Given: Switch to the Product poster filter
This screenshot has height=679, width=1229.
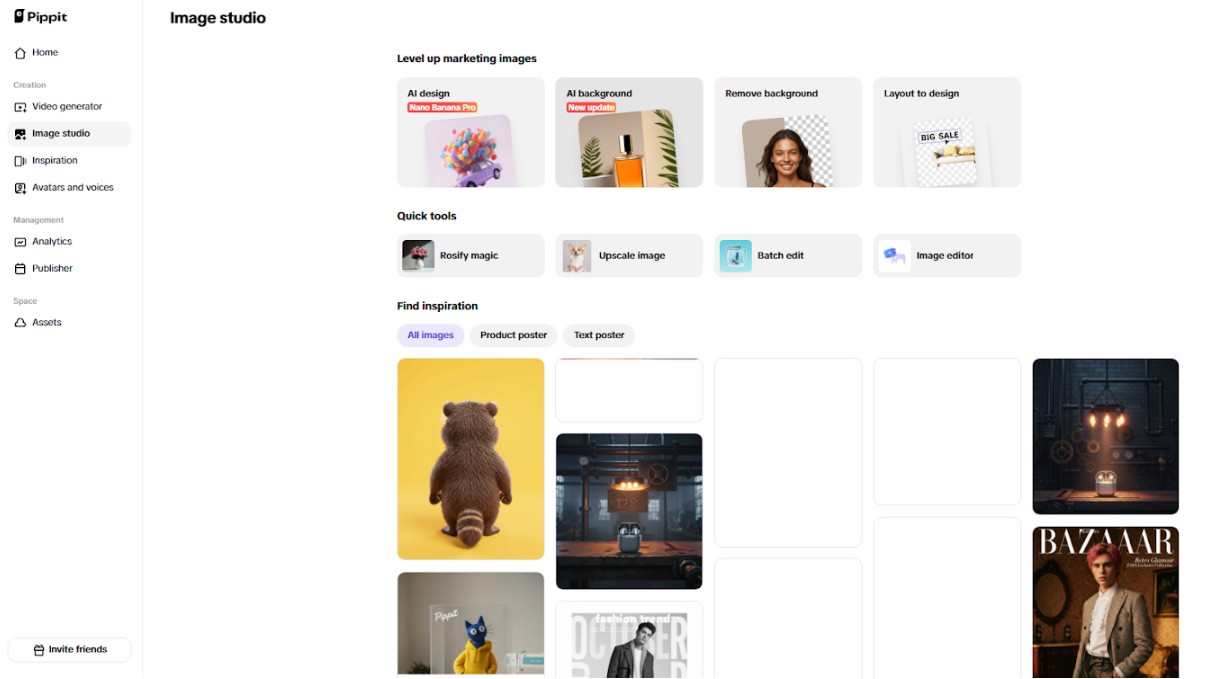Looking at the screenshot, I should coord(513,335).
